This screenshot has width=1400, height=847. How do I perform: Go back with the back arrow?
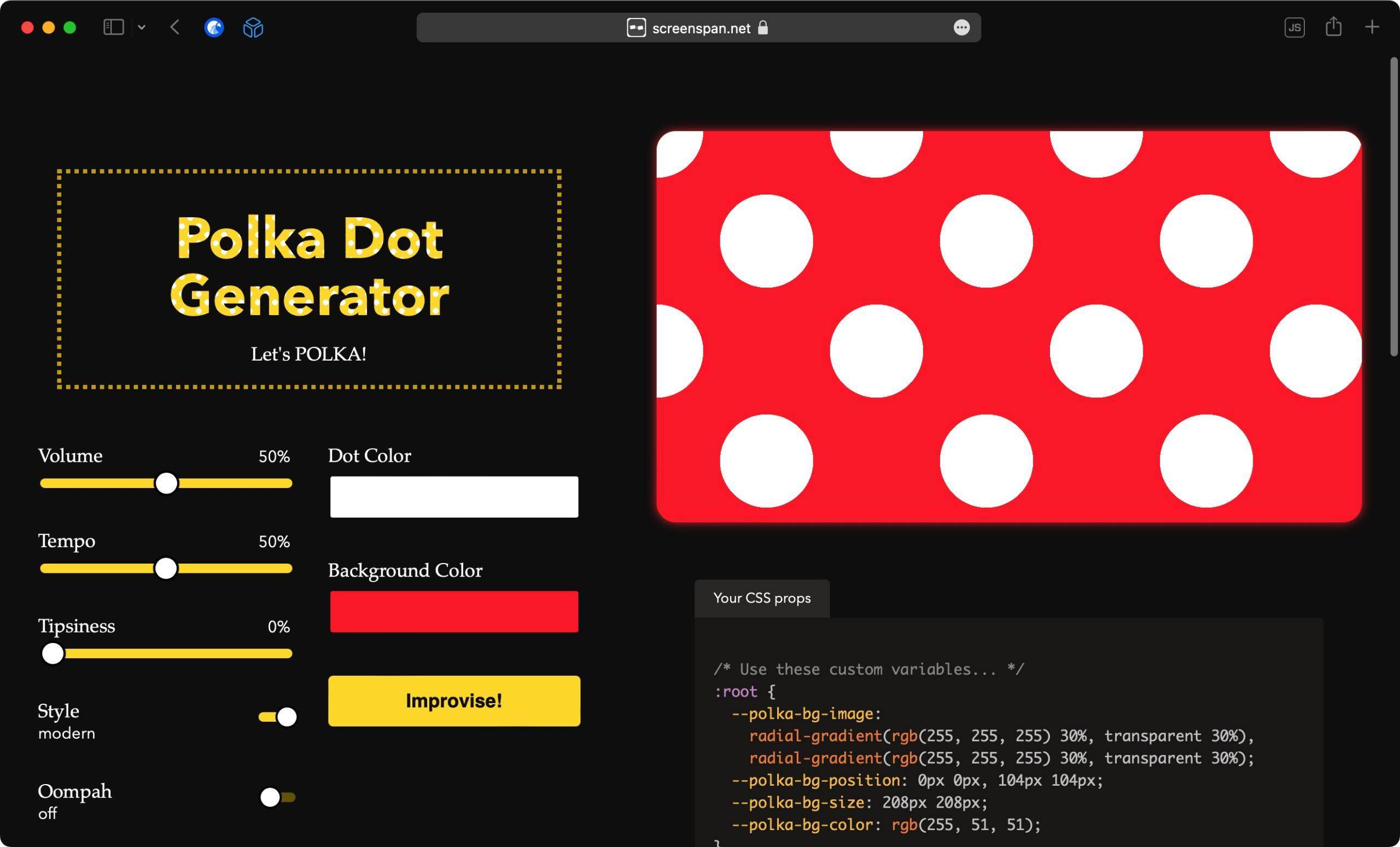(175, 27)
